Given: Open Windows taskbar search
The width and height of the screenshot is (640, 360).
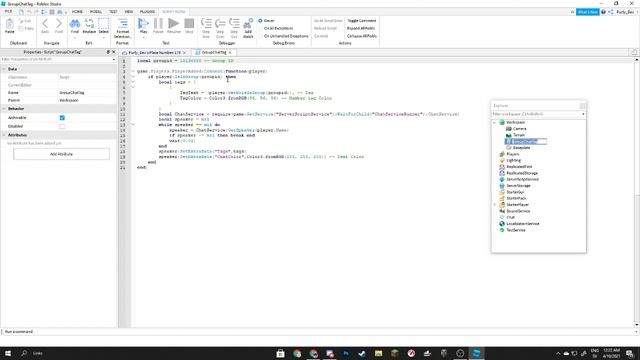Looking at the screenshot, I should pyautogui.click(x=24, y=353).
